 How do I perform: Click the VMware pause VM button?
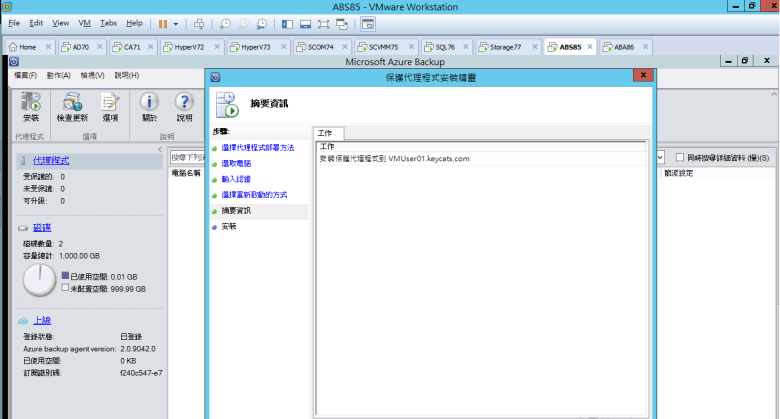point(162,23)
